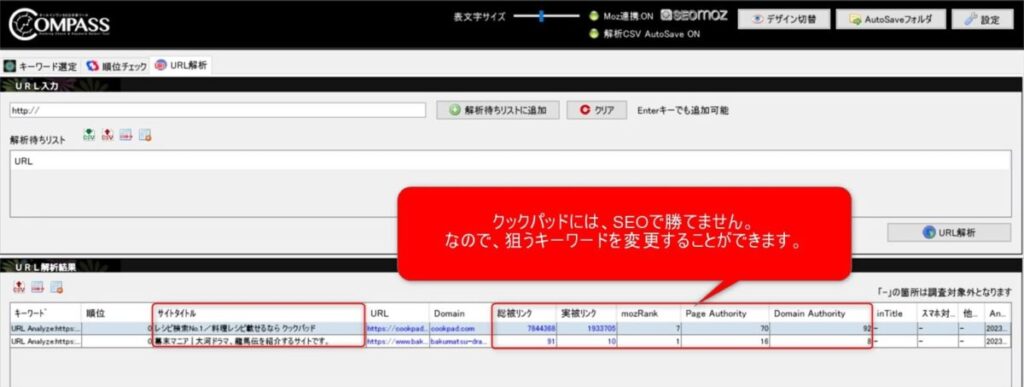The width and height of the screenshot is (1024, 387).
Task: Click 解析待ちリストに追加 button
Action: (x=498, y=110)
